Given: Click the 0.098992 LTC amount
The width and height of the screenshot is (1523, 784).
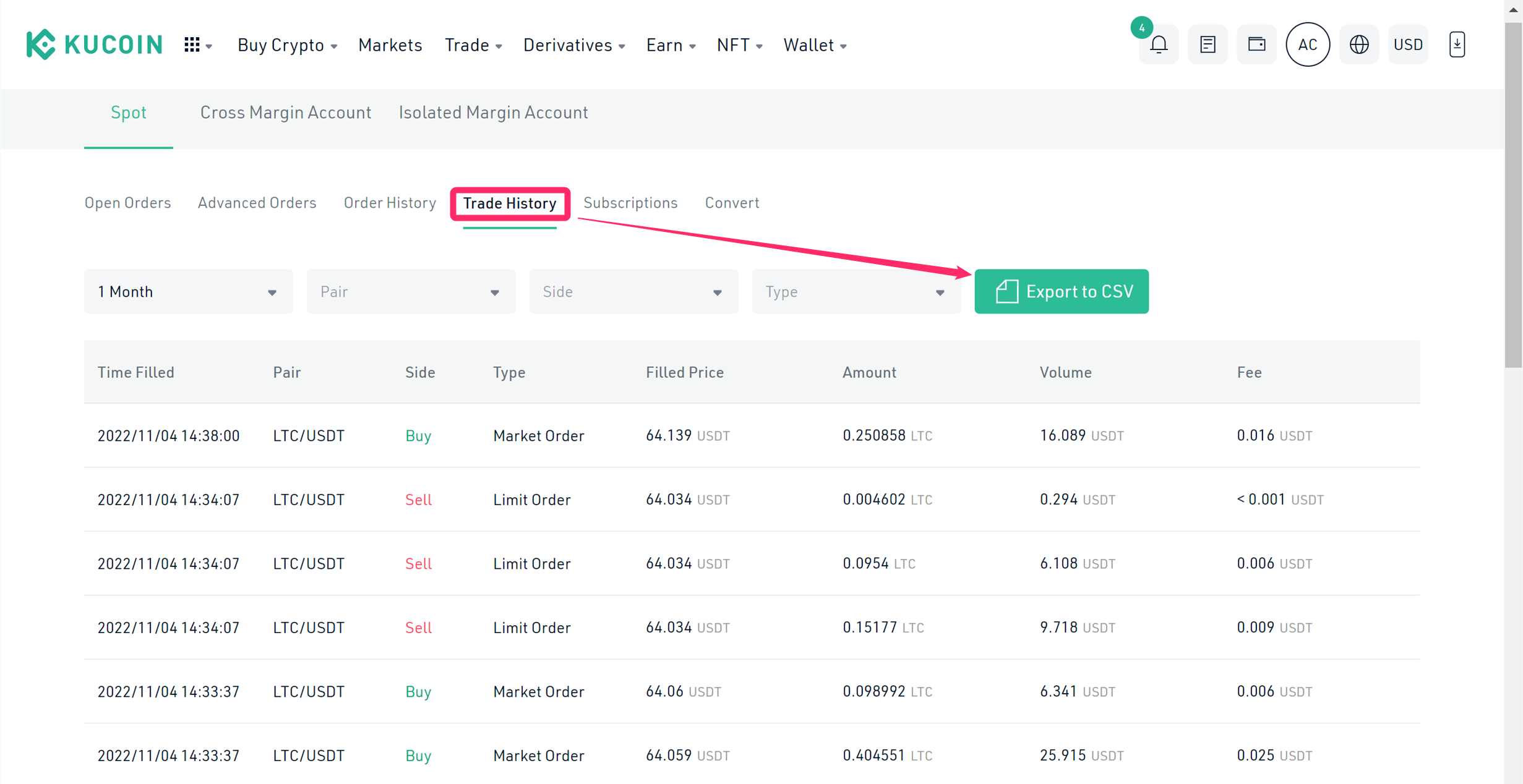Looking at the screenshot, I should pyautogui.click(x=887, y=691).
